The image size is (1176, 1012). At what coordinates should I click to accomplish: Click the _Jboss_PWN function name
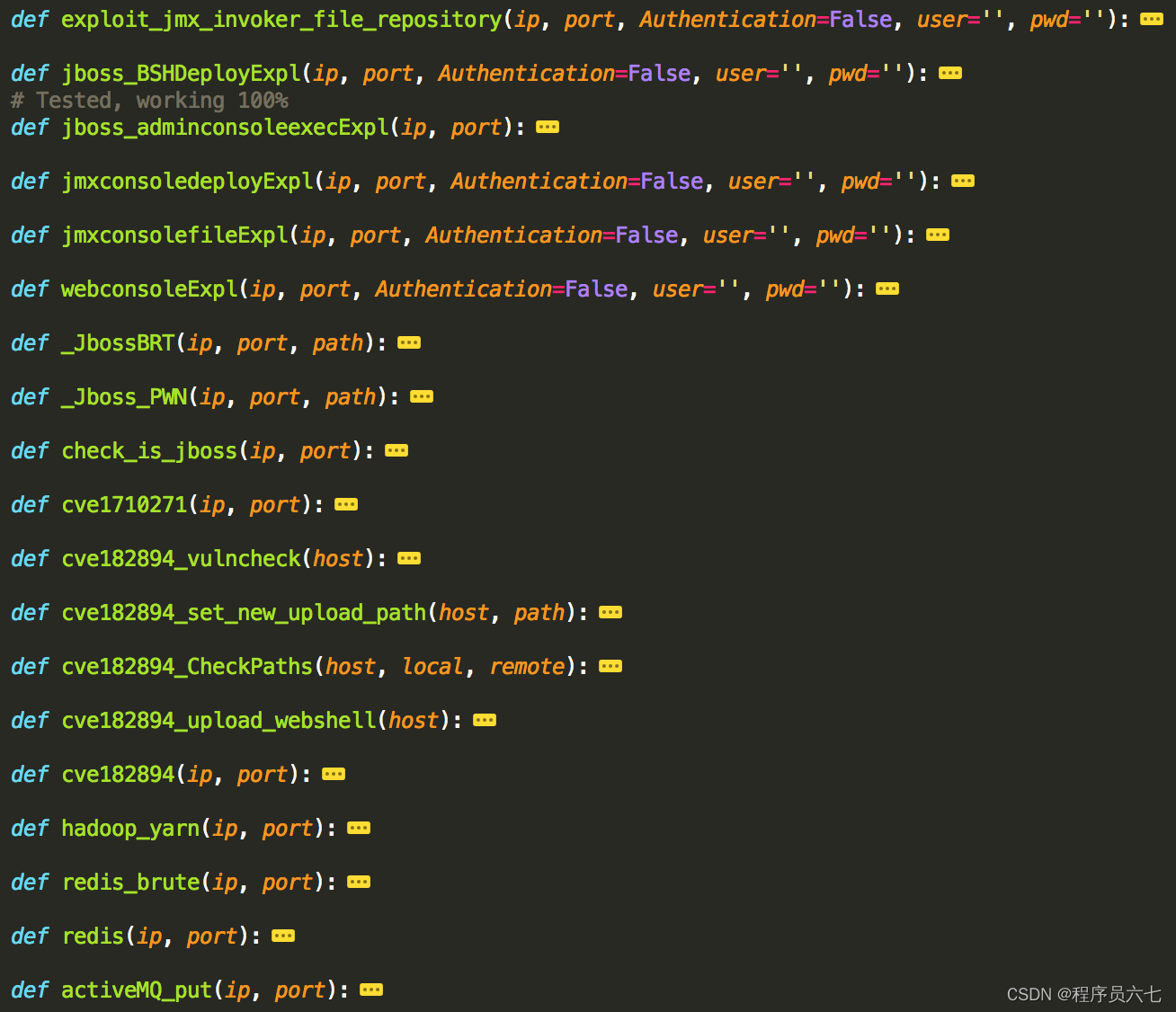(x=124, y=397)
